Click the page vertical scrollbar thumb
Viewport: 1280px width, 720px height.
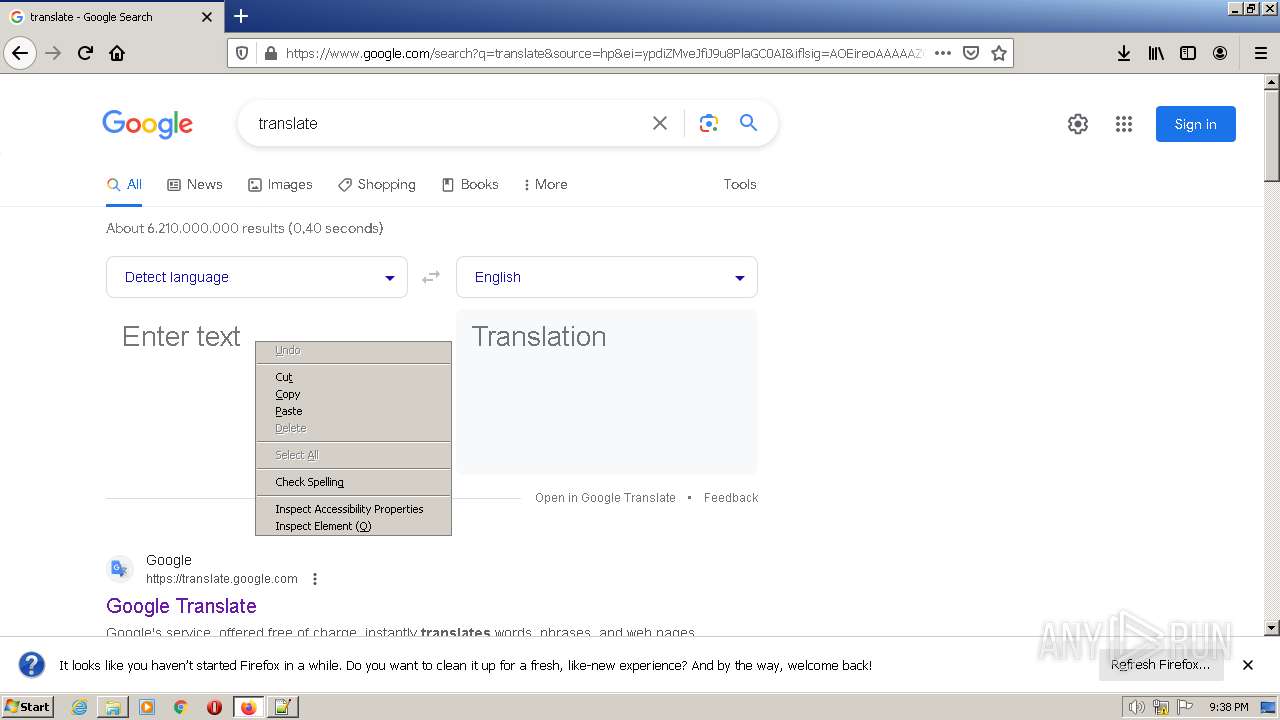[x=1271, y=135]
